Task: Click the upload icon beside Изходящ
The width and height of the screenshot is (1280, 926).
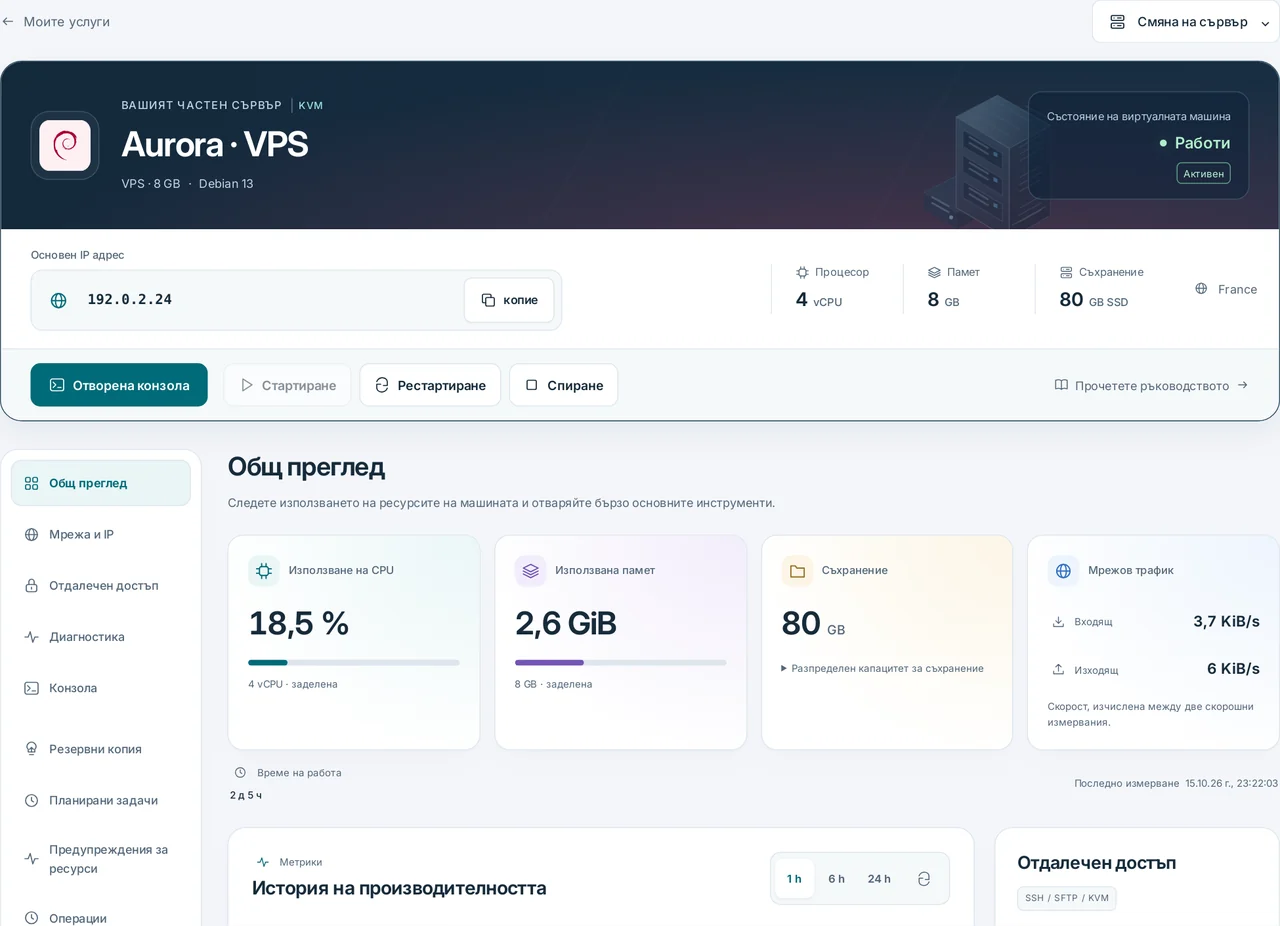Action: 1058,669
